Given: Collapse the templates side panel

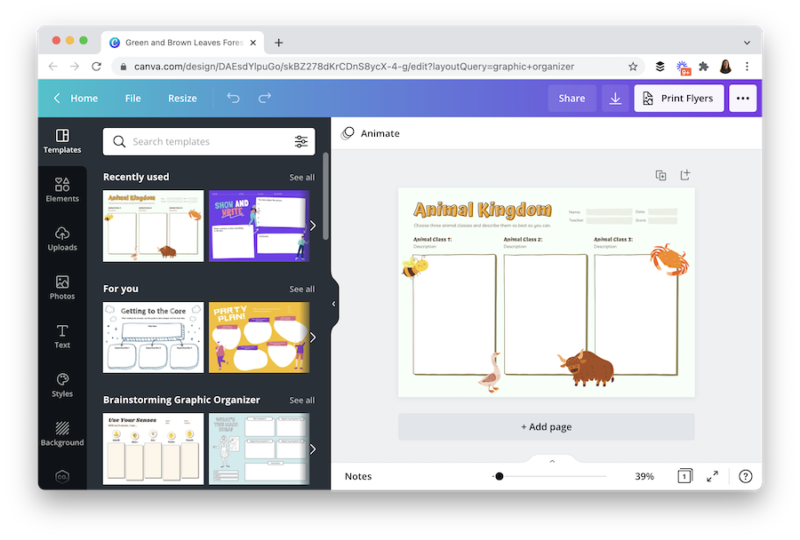Looking at the screenshot, I should point(334,304).
